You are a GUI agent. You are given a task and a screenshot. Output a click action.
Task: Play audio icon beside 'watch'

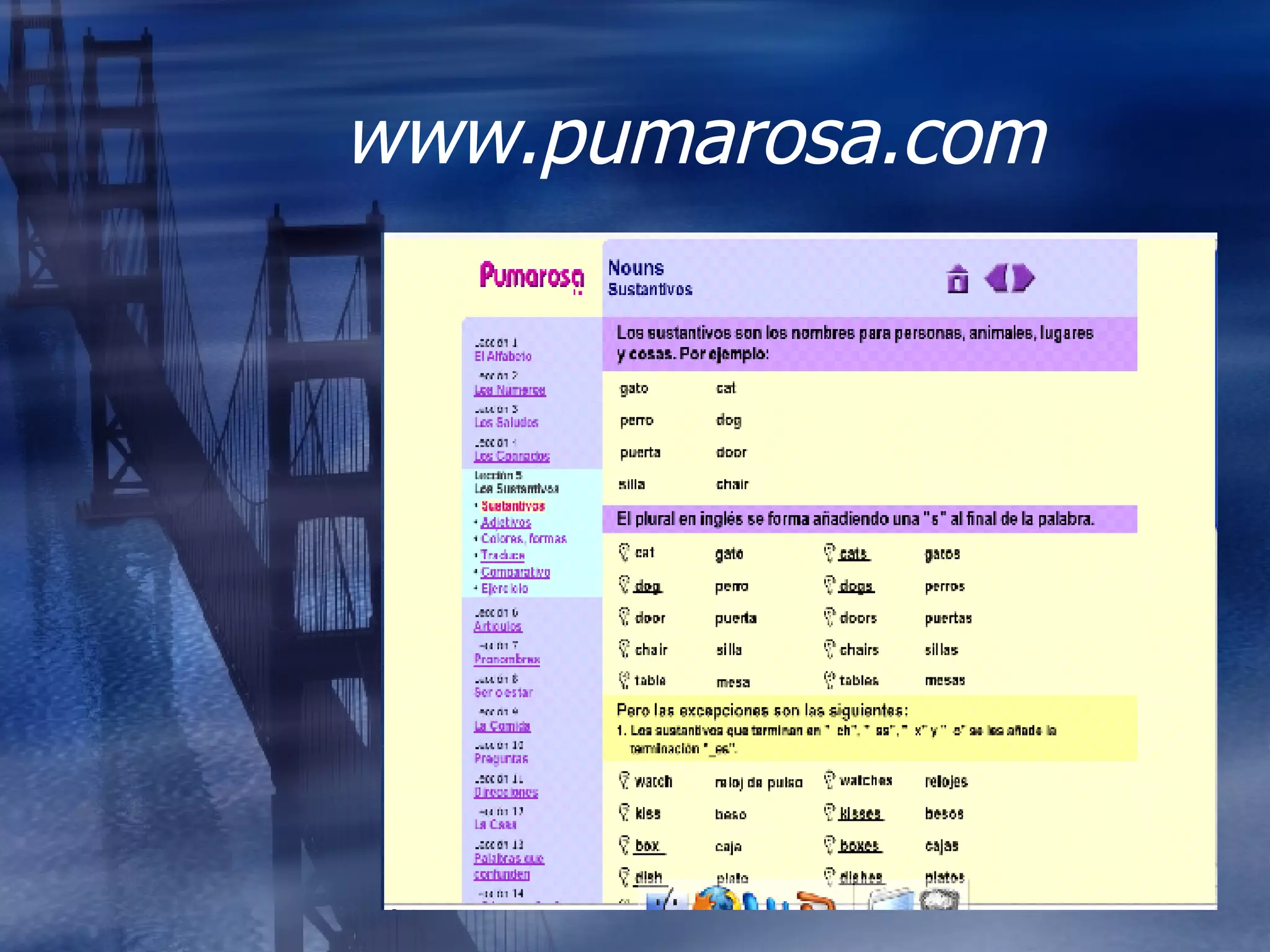pos(624,780)
